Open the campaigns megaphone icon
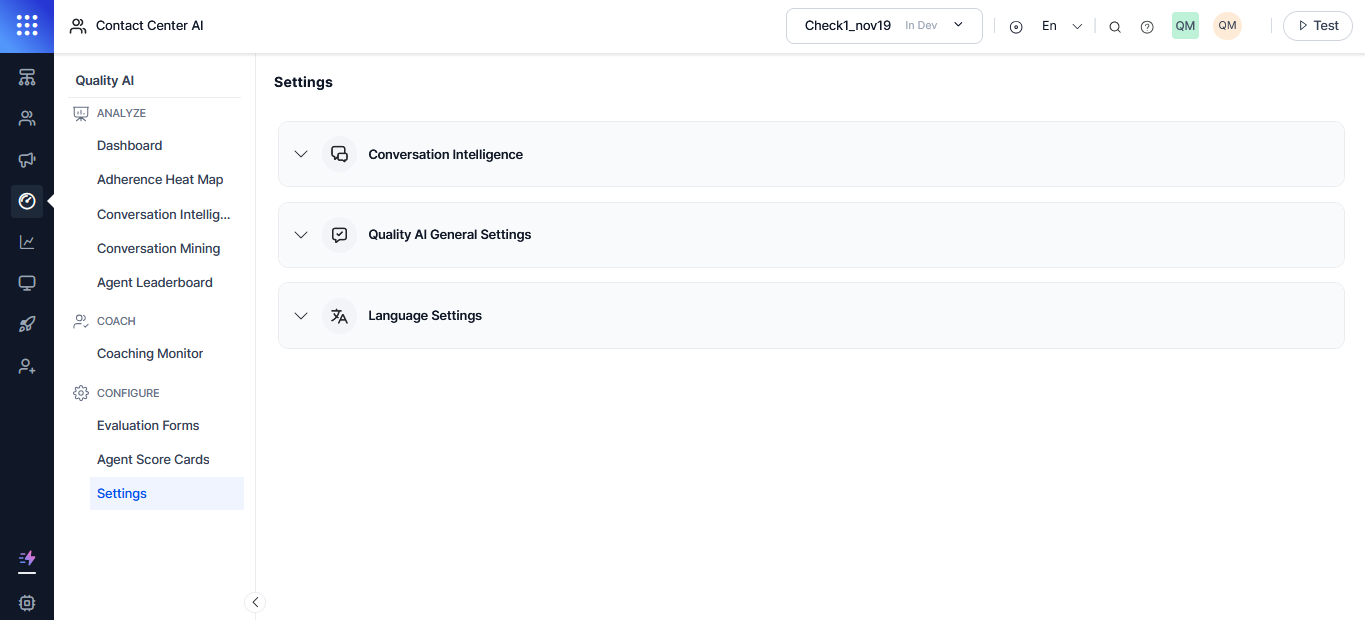This screenshot has height=620, width=1365. pos(27,160)
